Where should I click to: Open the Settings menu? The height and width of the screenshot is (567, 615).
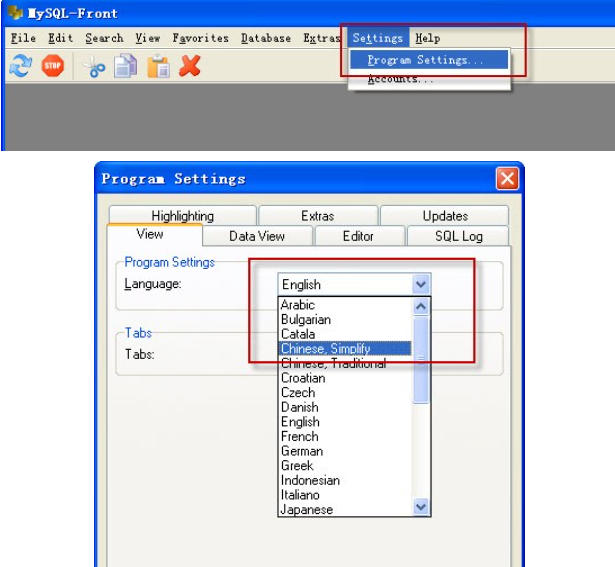click(x=378, y=38)
